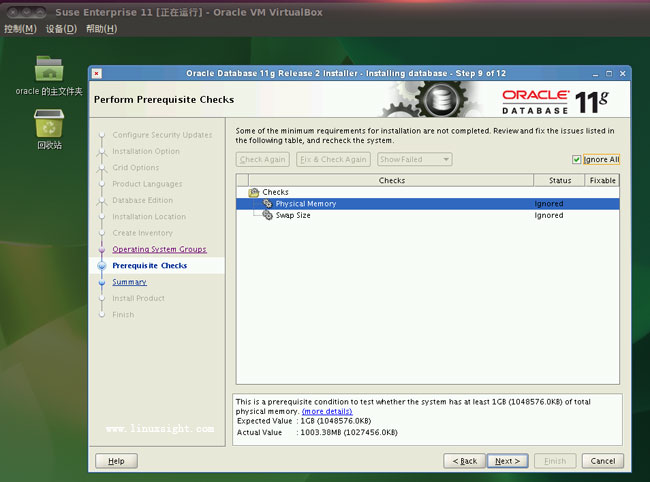
Task: Click the Ignored status of Physical Memory
Action: [x=548, y=203]
